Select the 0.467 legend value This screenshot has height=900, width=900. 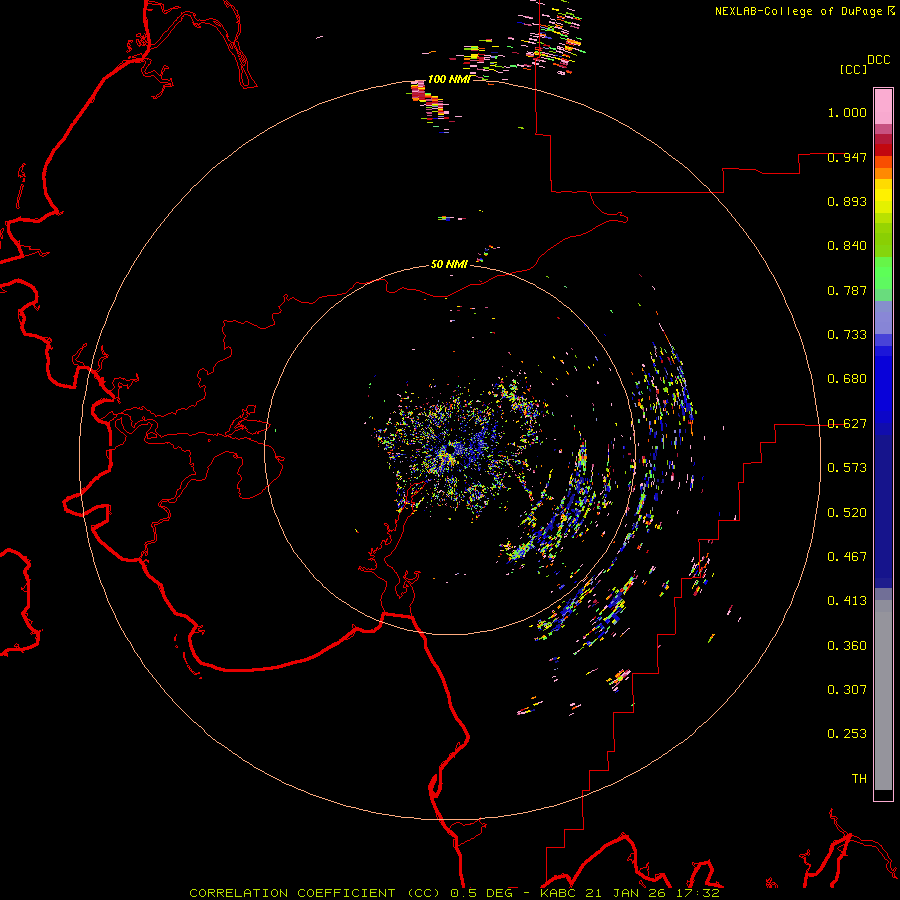847,557
